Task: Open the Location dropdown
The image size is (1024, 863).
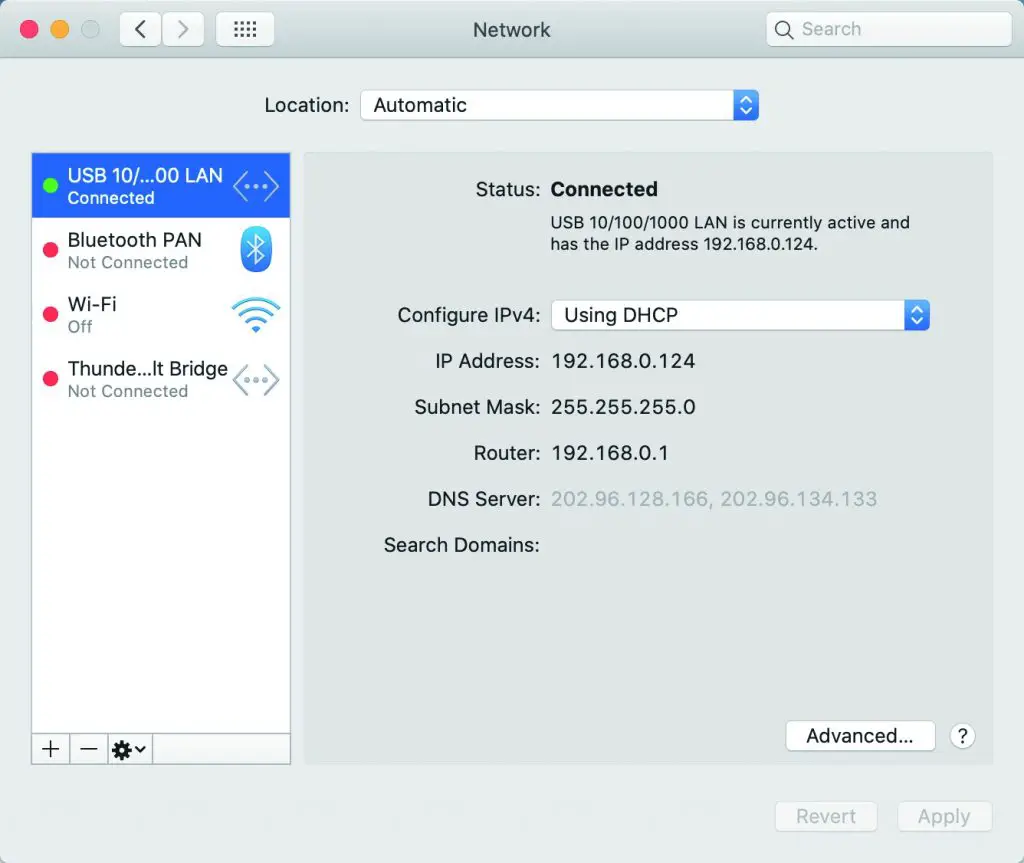Action: 560,105
